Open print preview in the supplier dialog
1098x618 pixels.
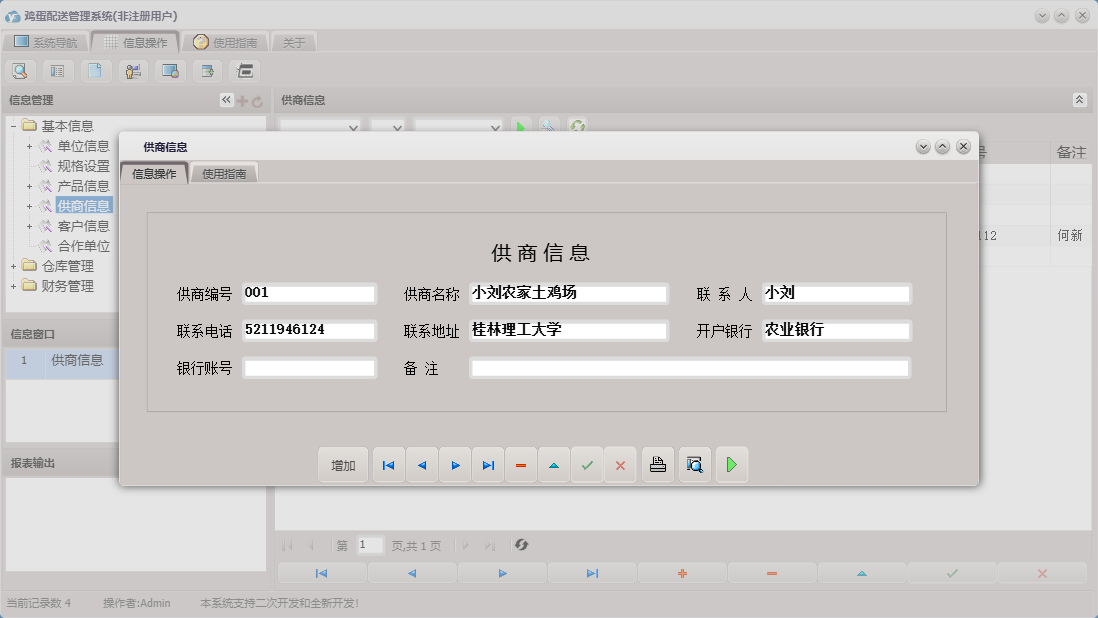coord(694,464)
